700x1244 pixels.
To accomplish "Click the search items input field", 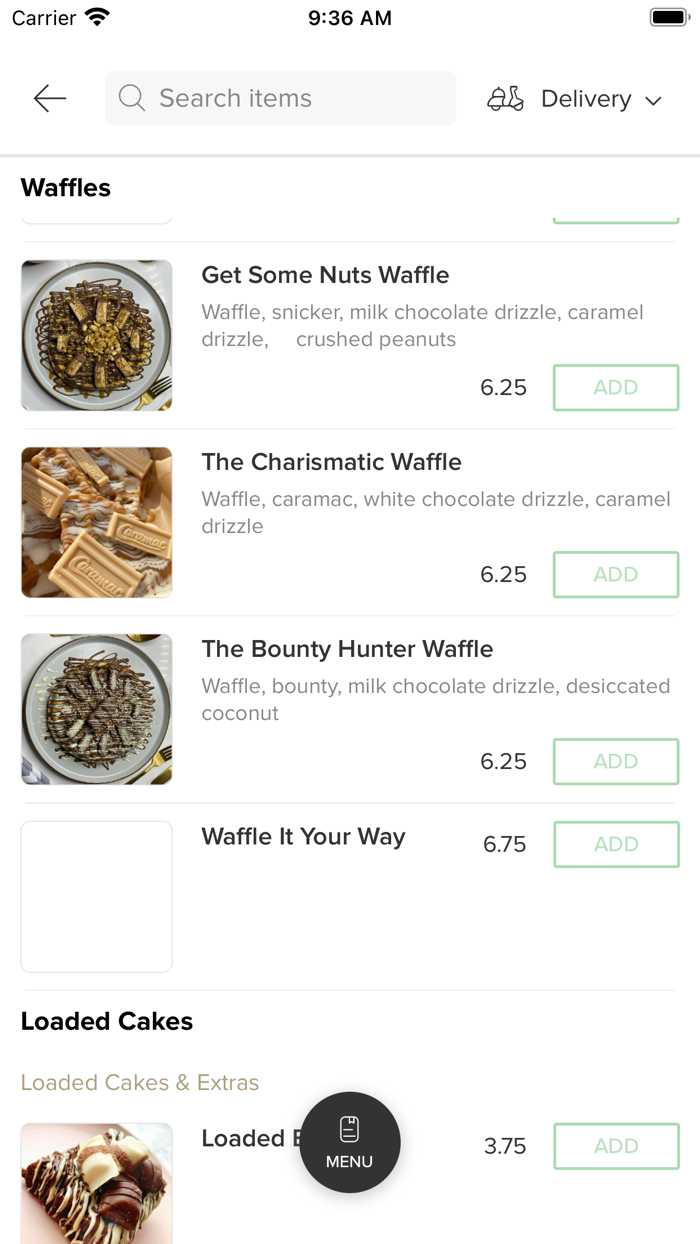I will pyautogui.click(x=280, y=98).
